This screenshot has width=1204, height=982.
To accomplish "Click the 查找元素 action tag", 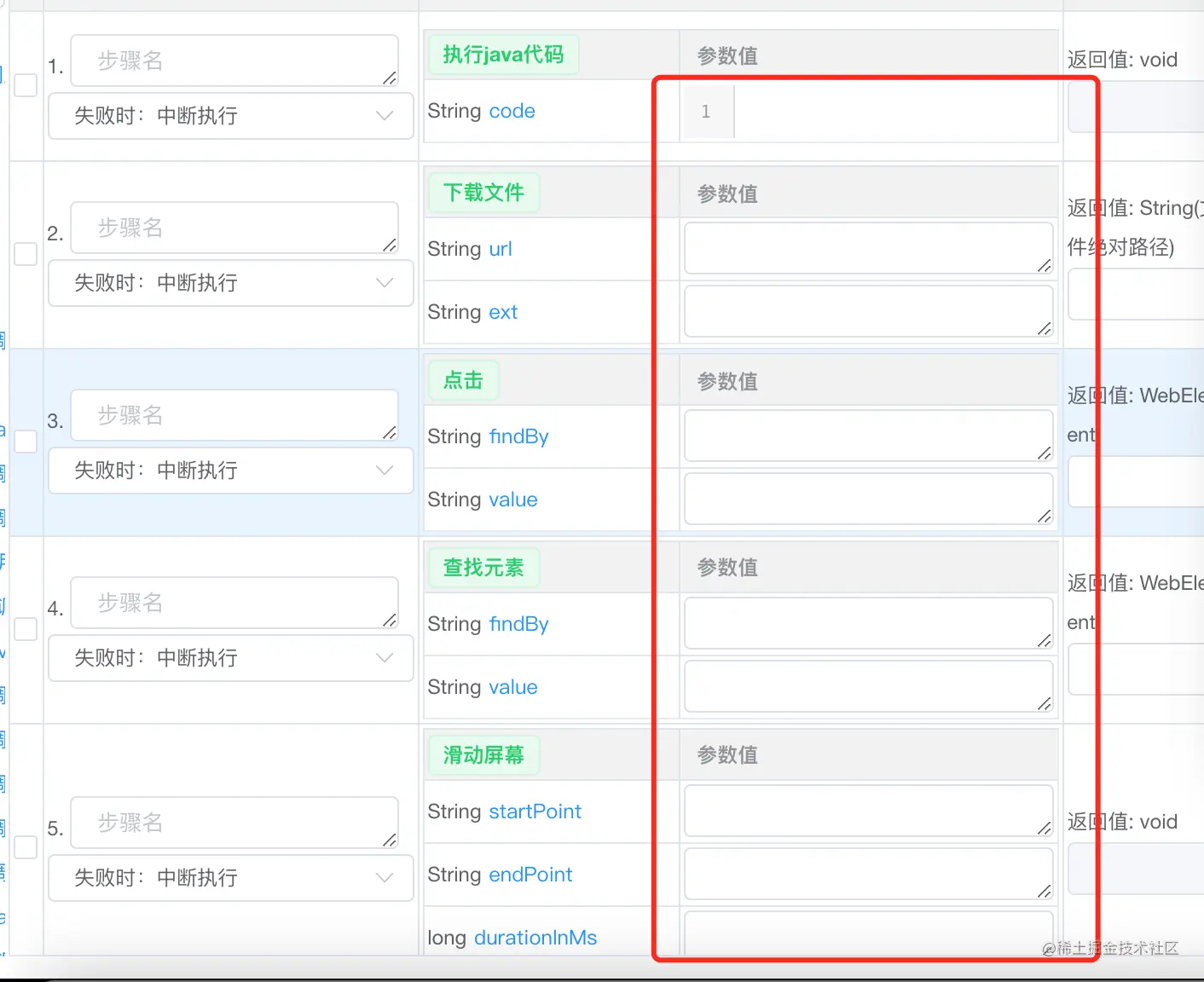I will 483,567.
